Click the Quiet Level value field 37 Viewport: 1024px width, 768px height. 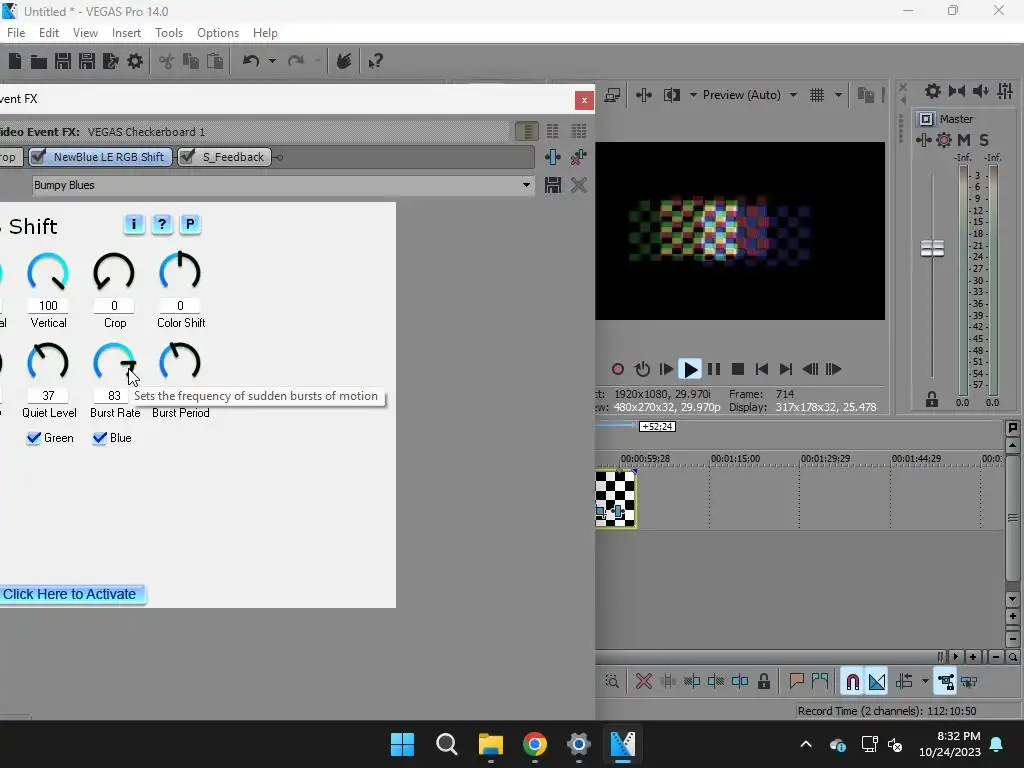[48, 396]
